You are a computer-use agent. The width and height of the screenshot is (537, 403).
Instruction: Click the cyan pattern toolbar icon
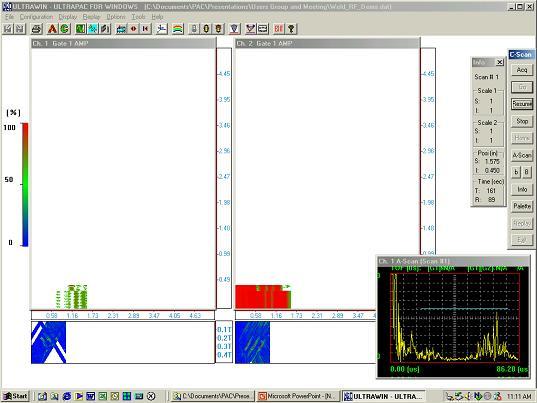click(93, 29)
